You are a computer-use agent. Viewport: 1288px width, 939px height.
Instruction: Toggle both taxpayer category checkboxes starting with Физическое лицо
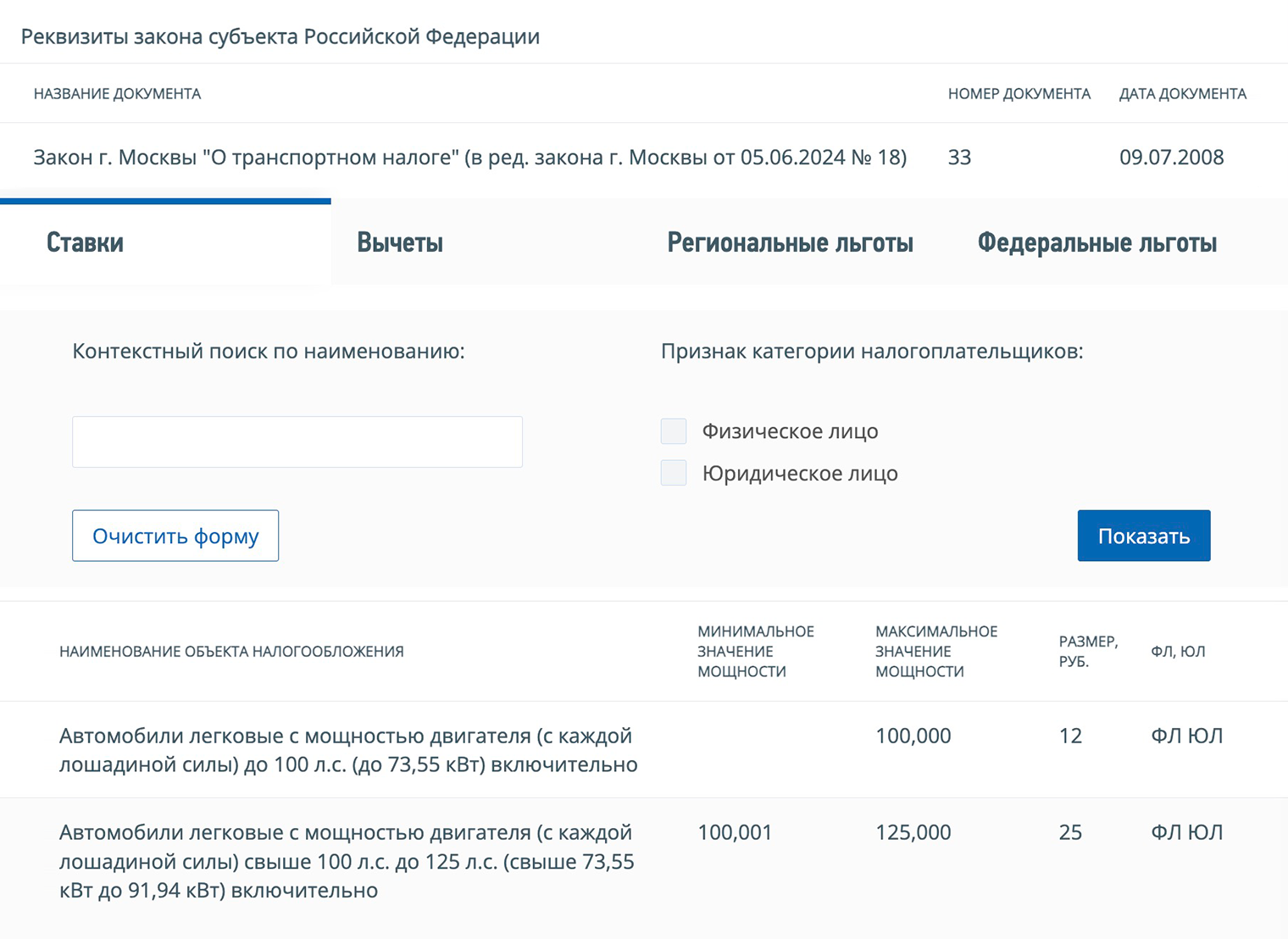point(673,431)
